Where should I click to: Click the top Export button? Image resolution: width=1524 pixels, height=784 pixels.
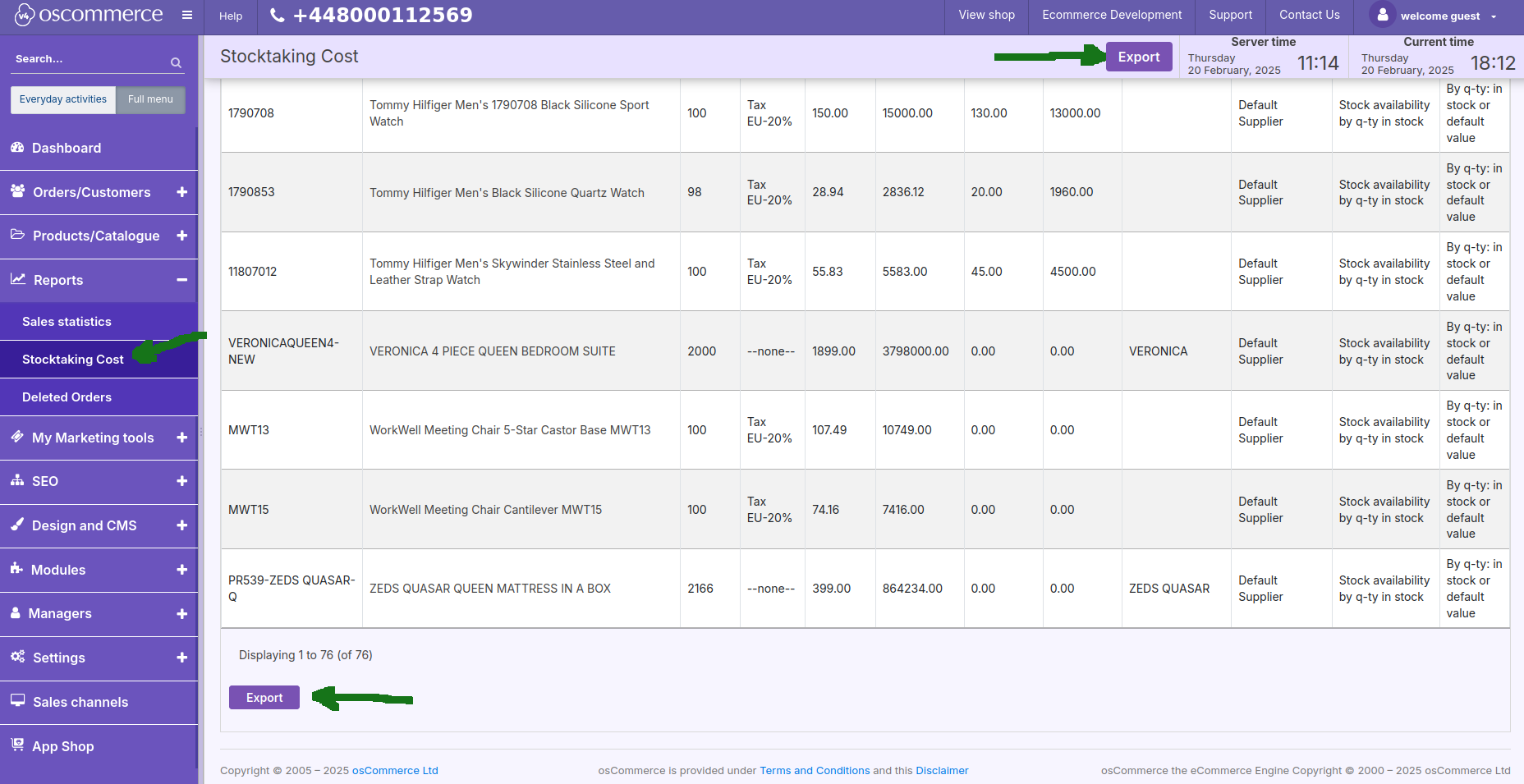tap(1139, 57)
